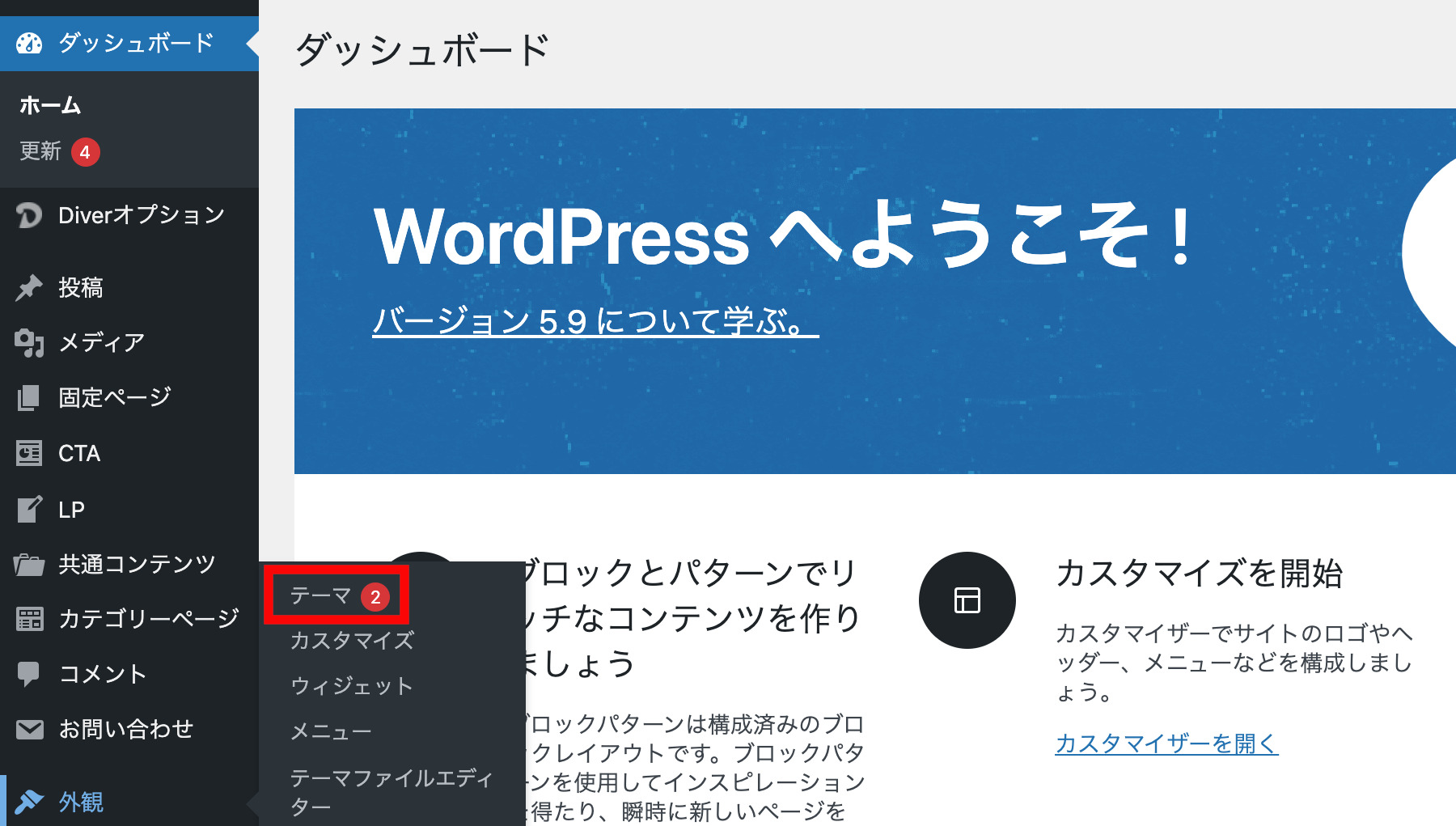Click the folder icon beside 共通コンテンツ

tap(29, 564)
